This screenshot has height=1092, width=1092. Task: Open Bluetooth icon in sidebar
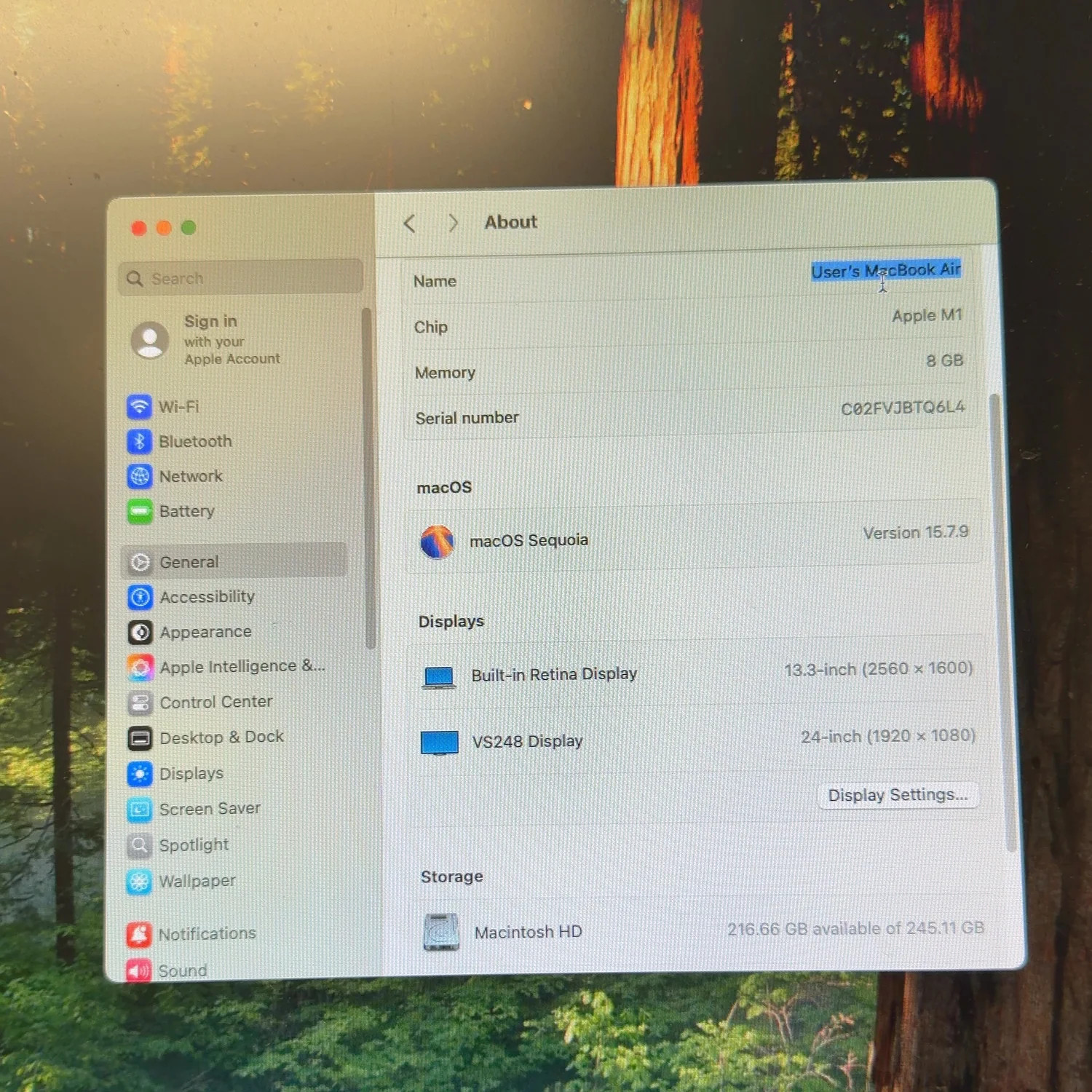pos(139,441)
